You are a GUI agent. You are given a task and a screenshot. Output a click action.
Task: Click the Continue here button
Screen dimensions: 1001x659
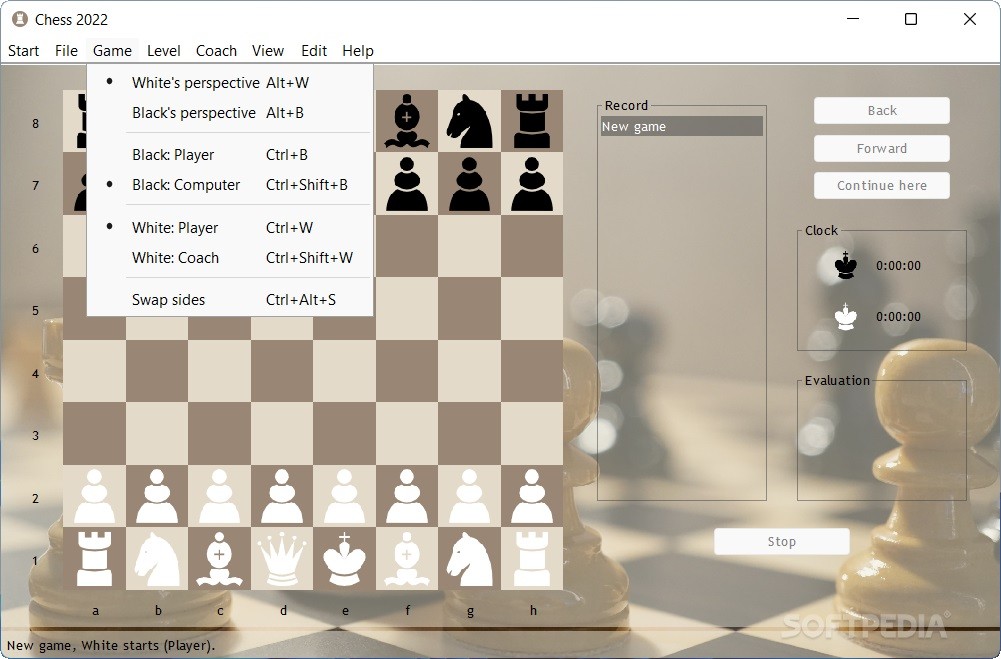pos(882,185)
